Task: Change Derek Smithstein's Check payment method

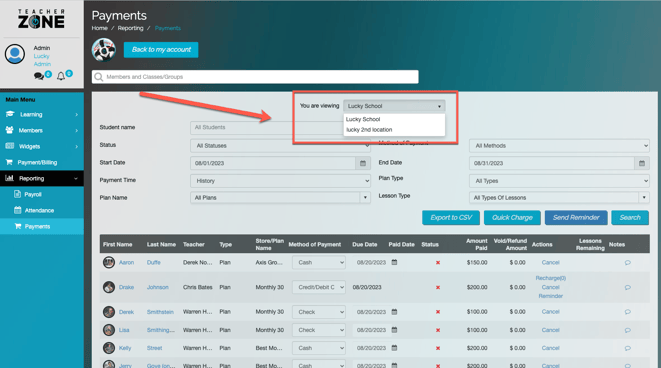Action: coord(319,312)
